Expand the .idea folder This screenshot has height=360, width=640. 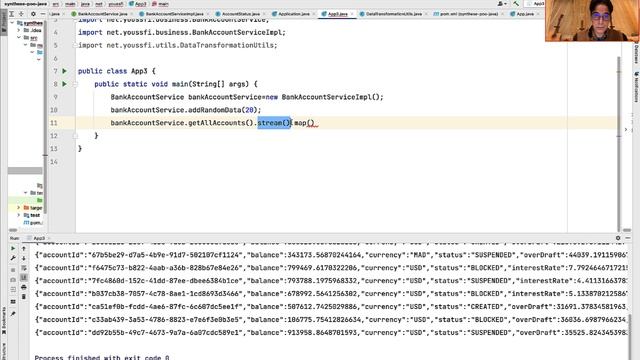pos(19,30)
